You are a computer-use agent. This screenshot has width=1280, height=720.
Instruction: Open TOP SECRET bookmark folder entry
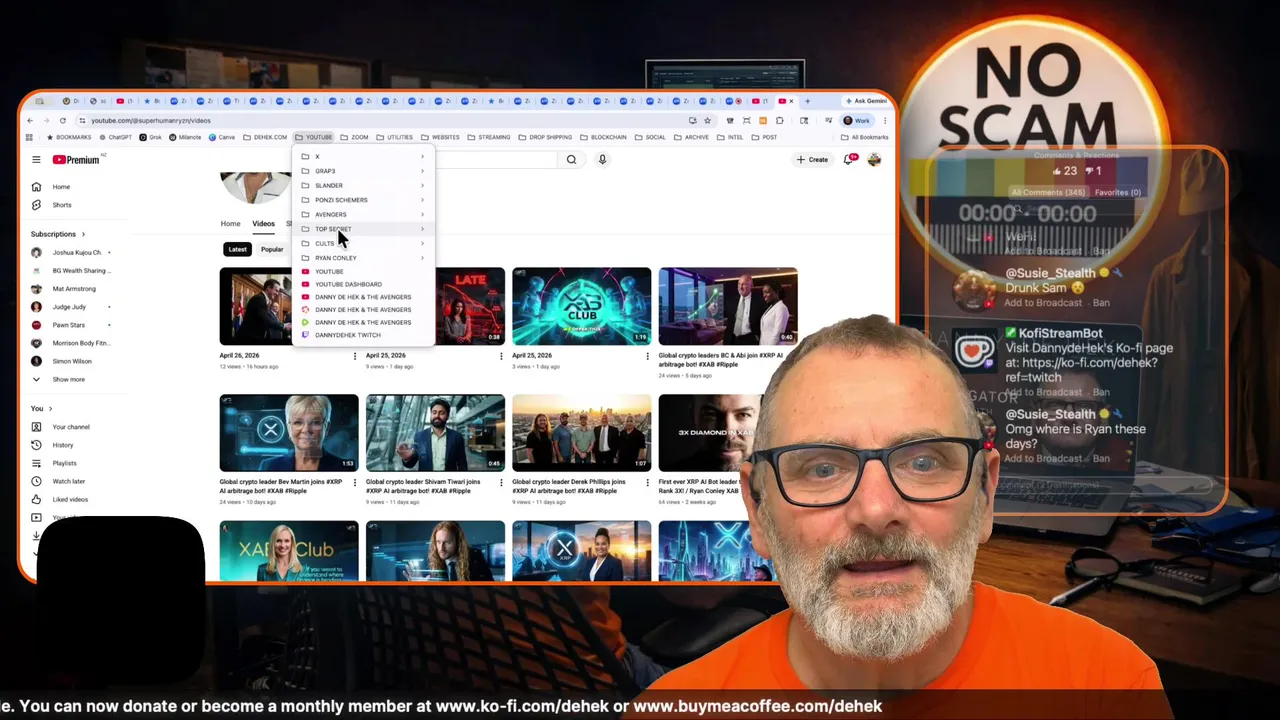point(364,229)
